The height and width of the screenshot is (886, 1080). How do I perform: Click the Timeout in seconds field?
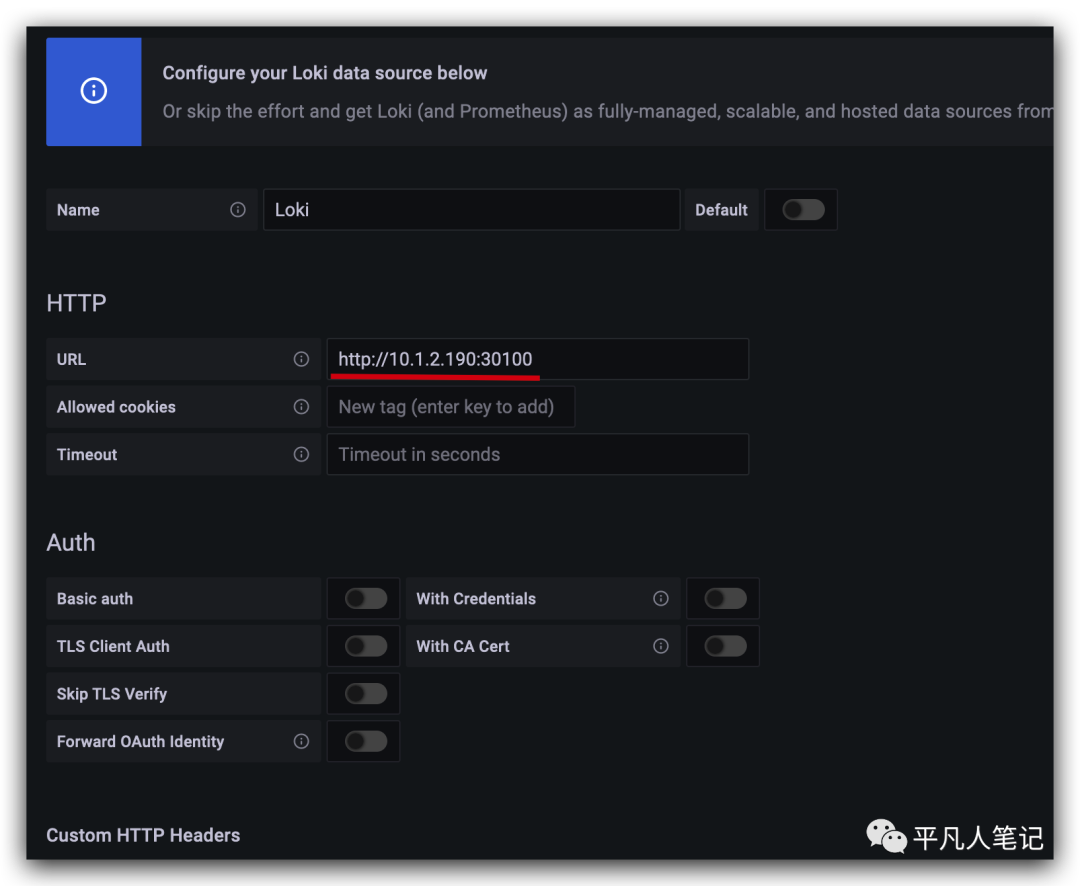pyautogui.click(x=538, y=454)
